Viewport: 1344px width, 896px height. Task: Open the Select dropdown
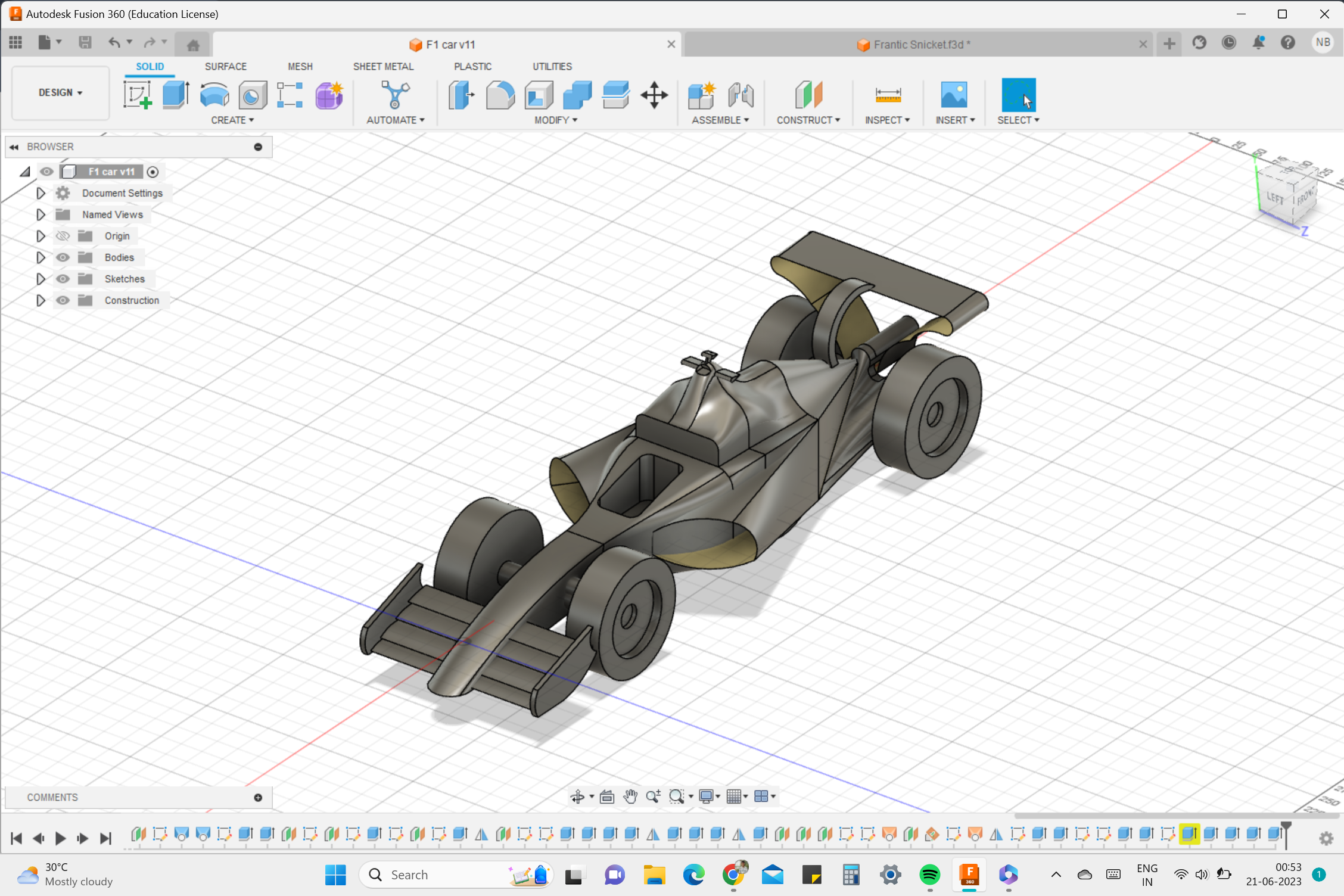coord(1019,120)
